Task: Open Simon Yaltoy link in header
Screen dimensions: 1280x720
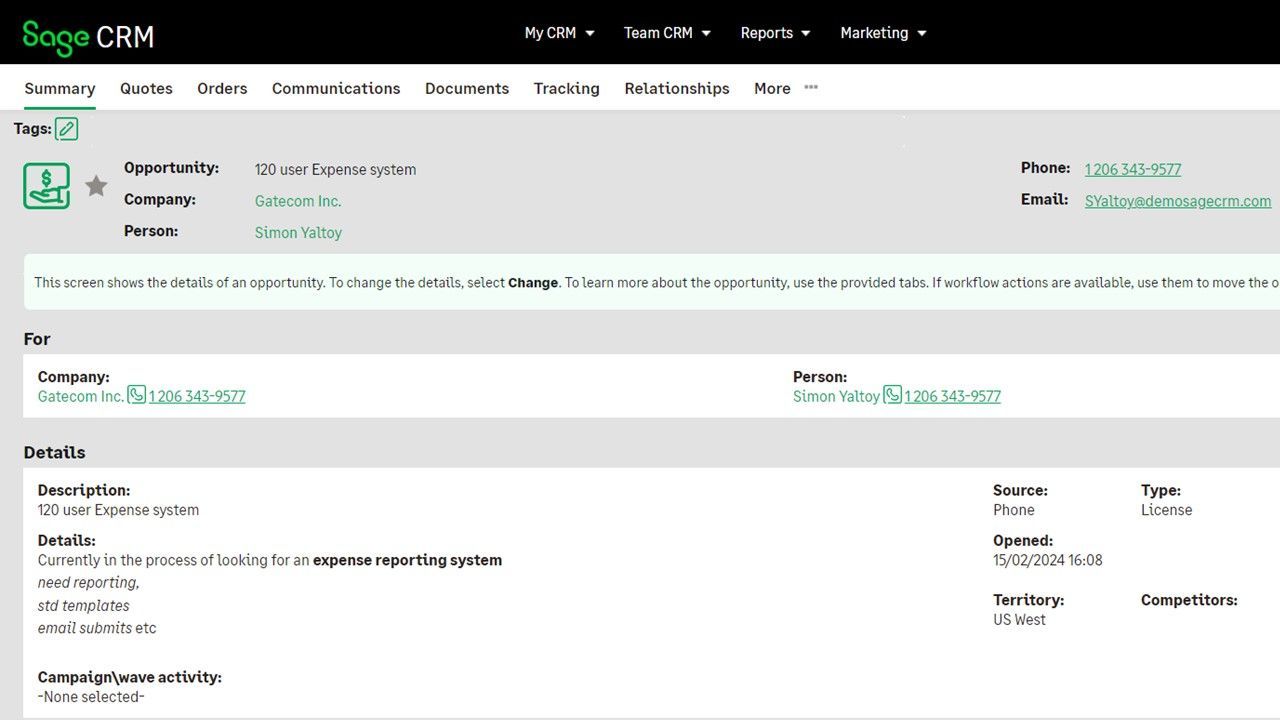Action: point(298,233)
